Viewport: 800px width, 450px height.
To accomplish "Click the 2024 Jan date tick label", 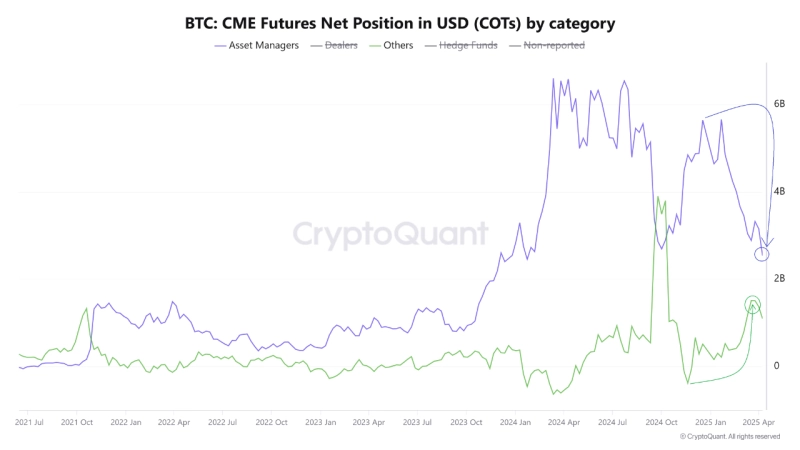I will 517,423.
